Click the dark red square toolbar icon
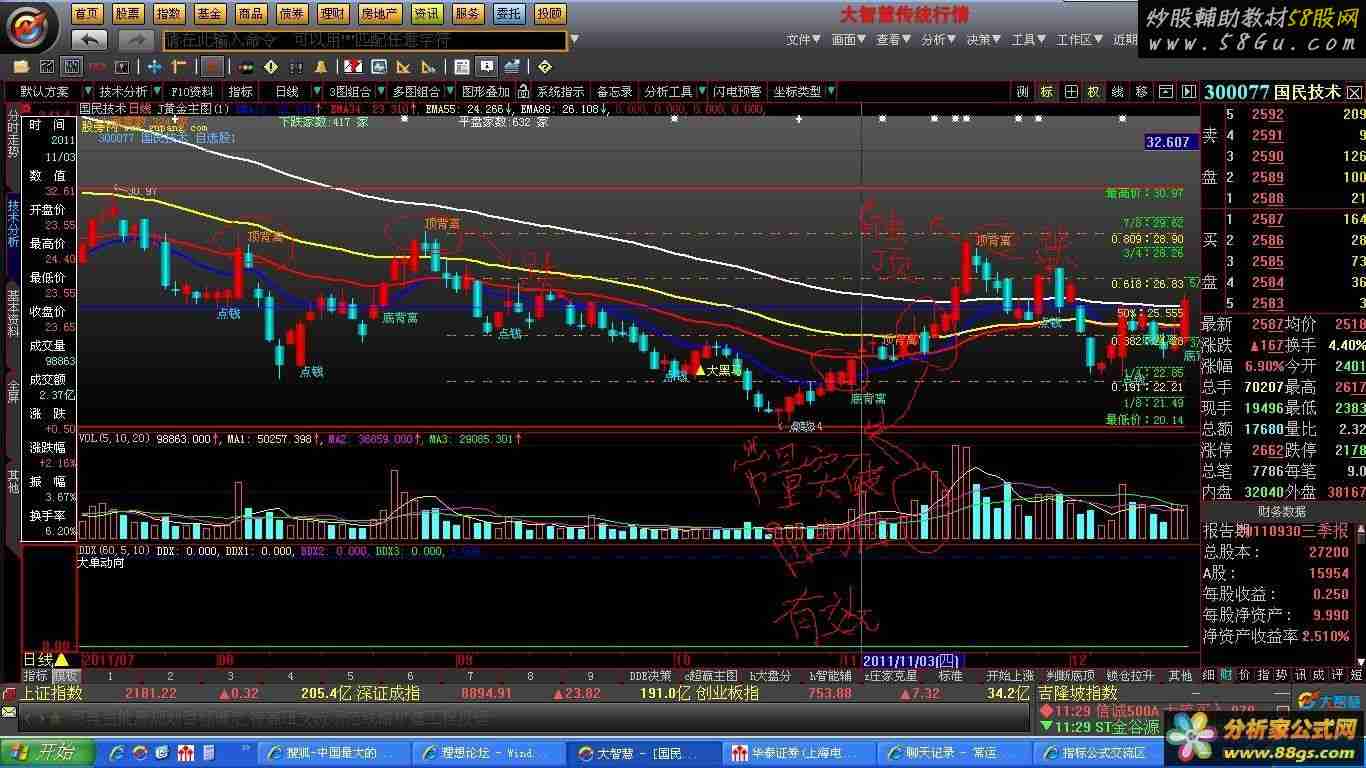The image size is (1366, 768). 212,67
